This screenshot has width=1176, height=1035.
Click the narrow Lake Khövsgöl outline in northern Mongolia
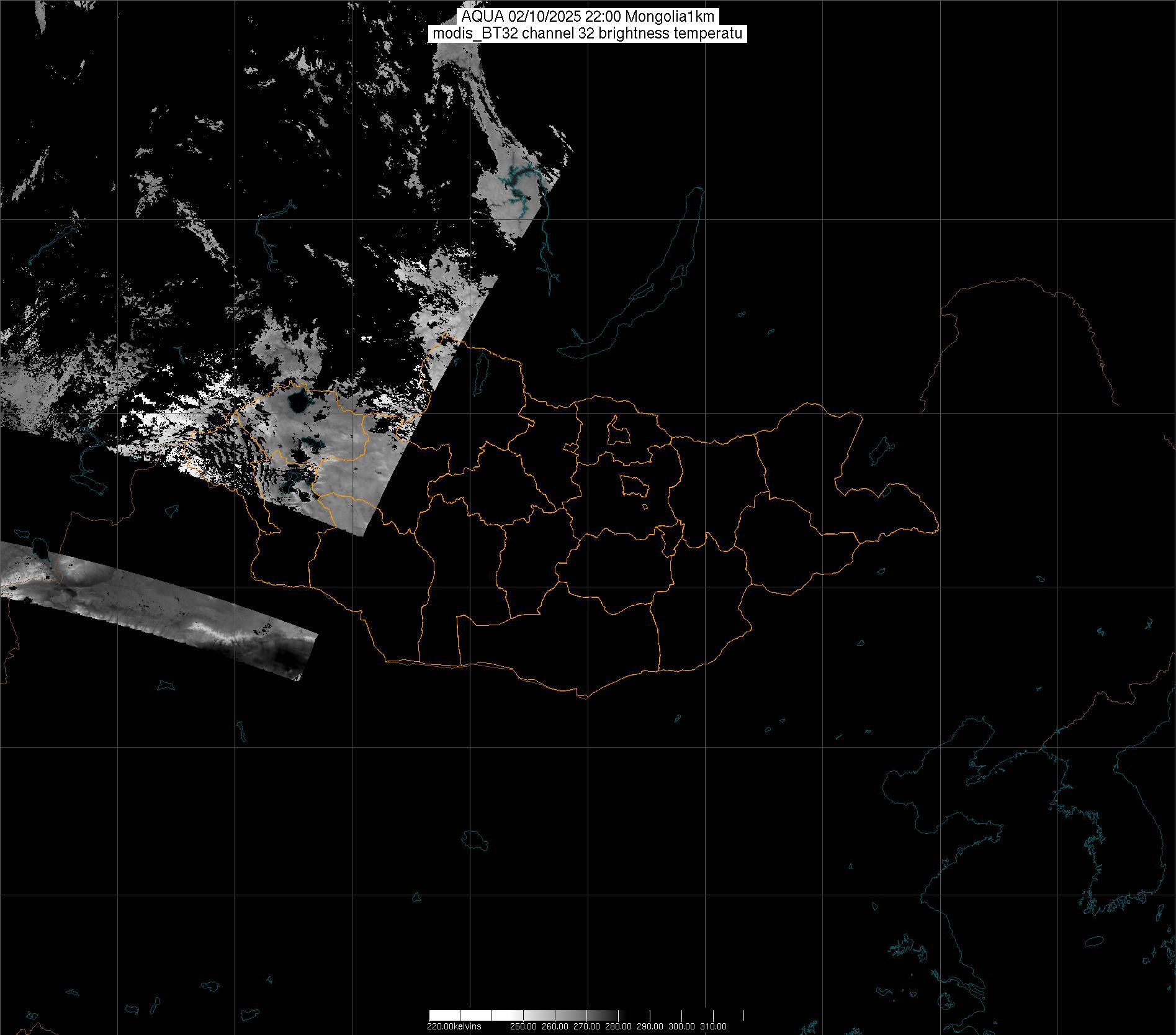coord(480,369)
